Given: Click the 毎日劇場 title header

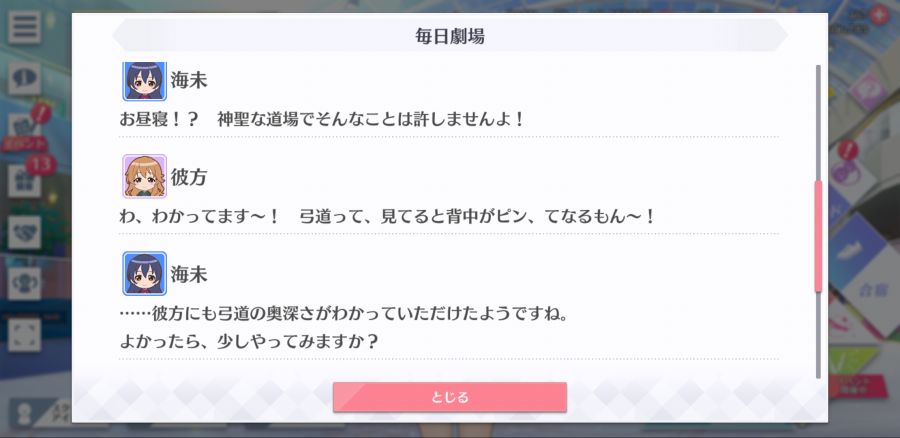Looking at the screenshot, I should click(449, 36).
